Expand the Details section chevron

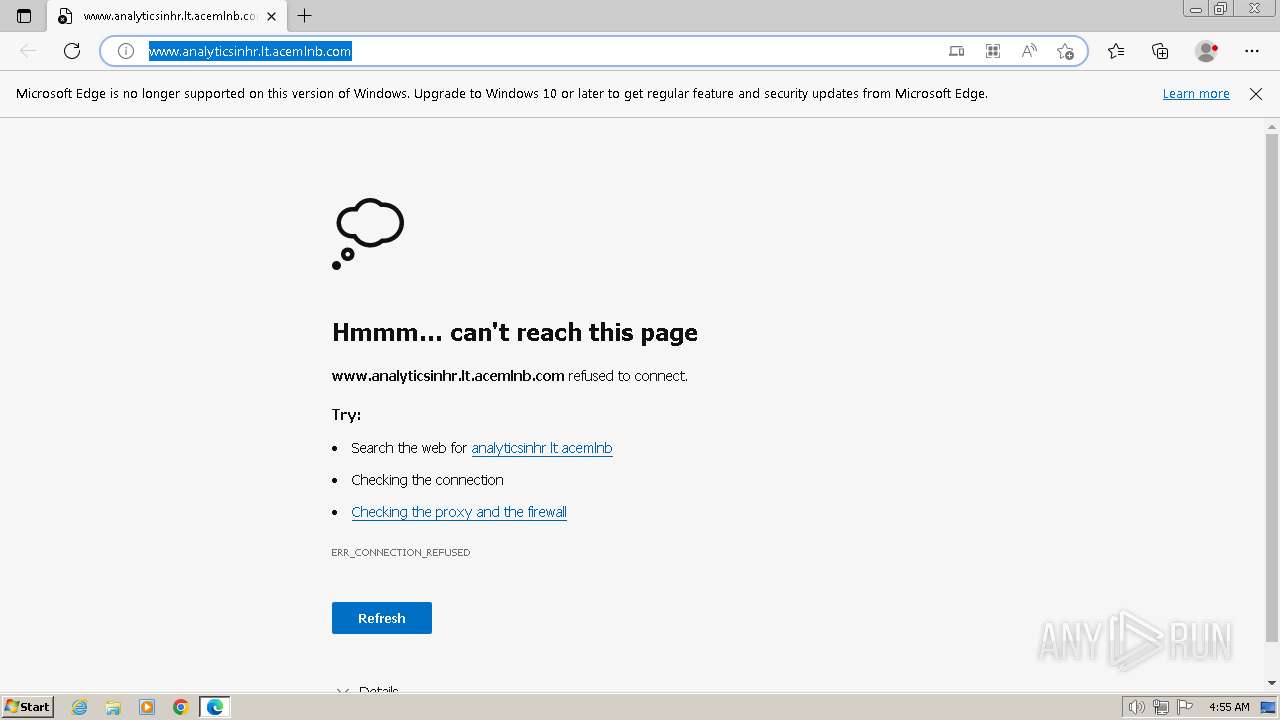pos(342,691)
